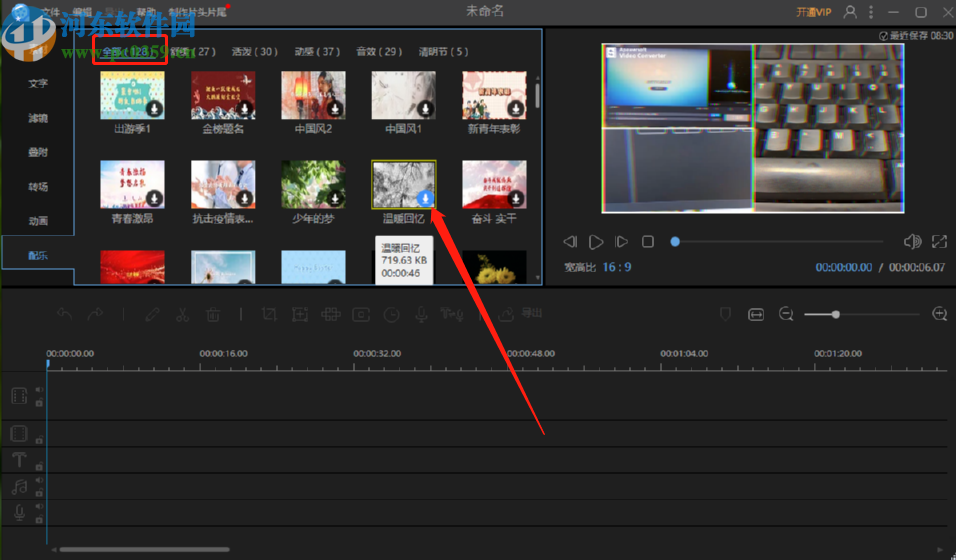Open the zoom frame tool

(x=299, y=314)
